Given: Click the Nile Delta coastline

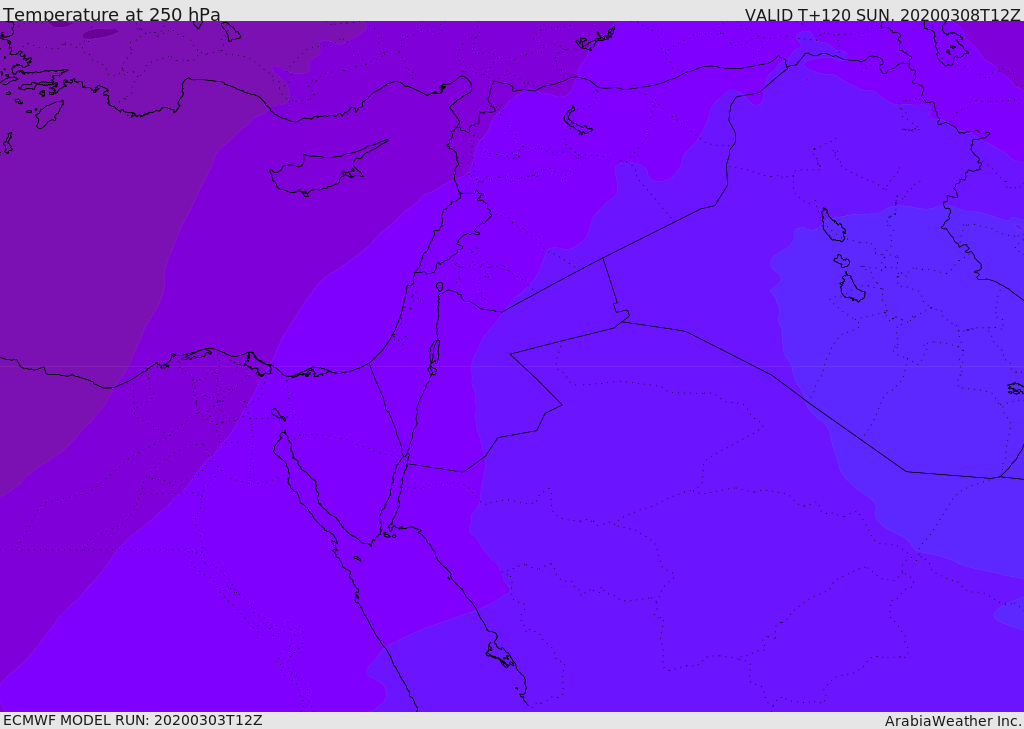Looking at the screenshot, I should pyautogui.click(x=200, y=355).
